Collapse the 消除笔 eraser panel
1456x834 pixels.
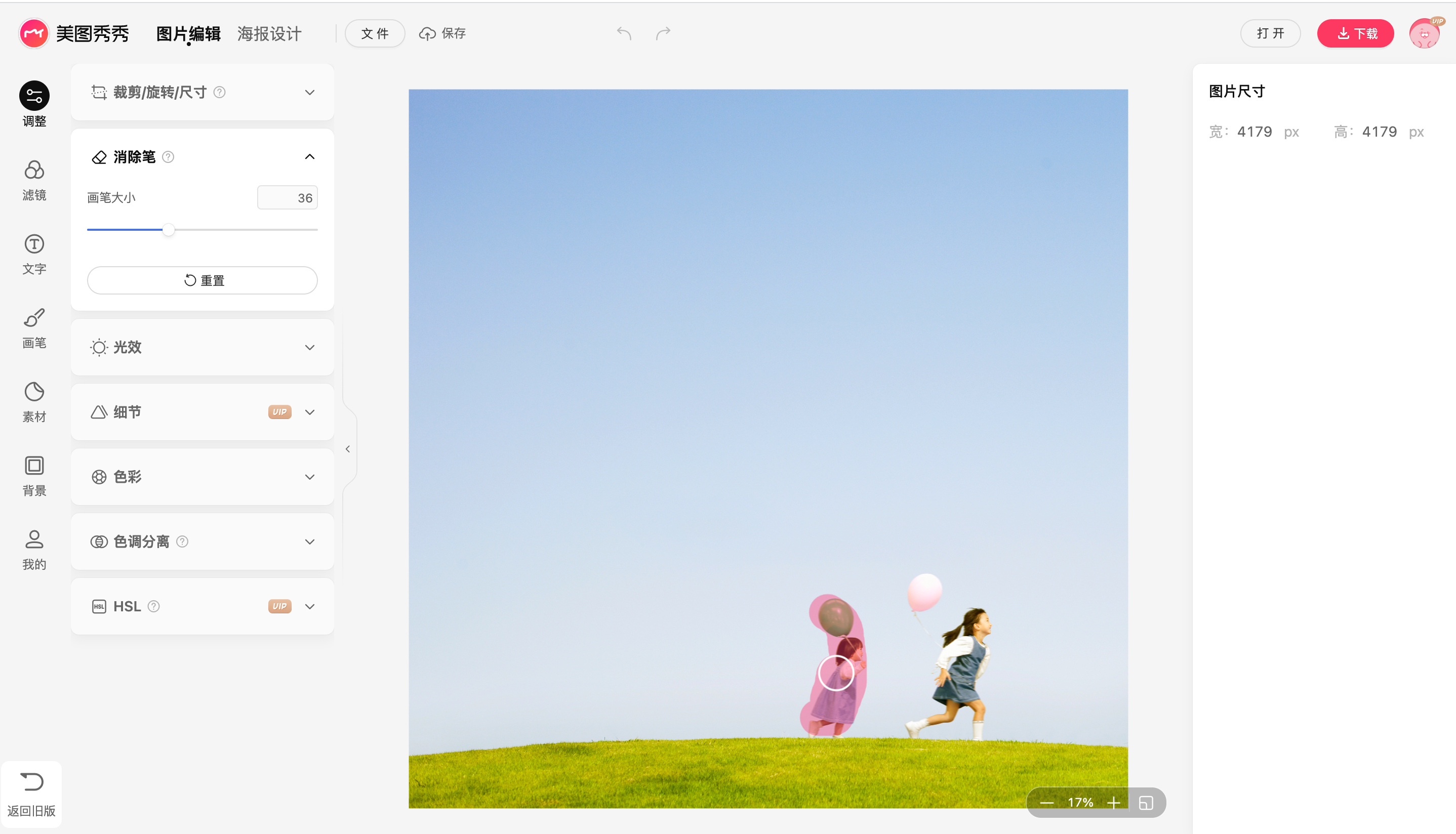(x=309, y=157)
